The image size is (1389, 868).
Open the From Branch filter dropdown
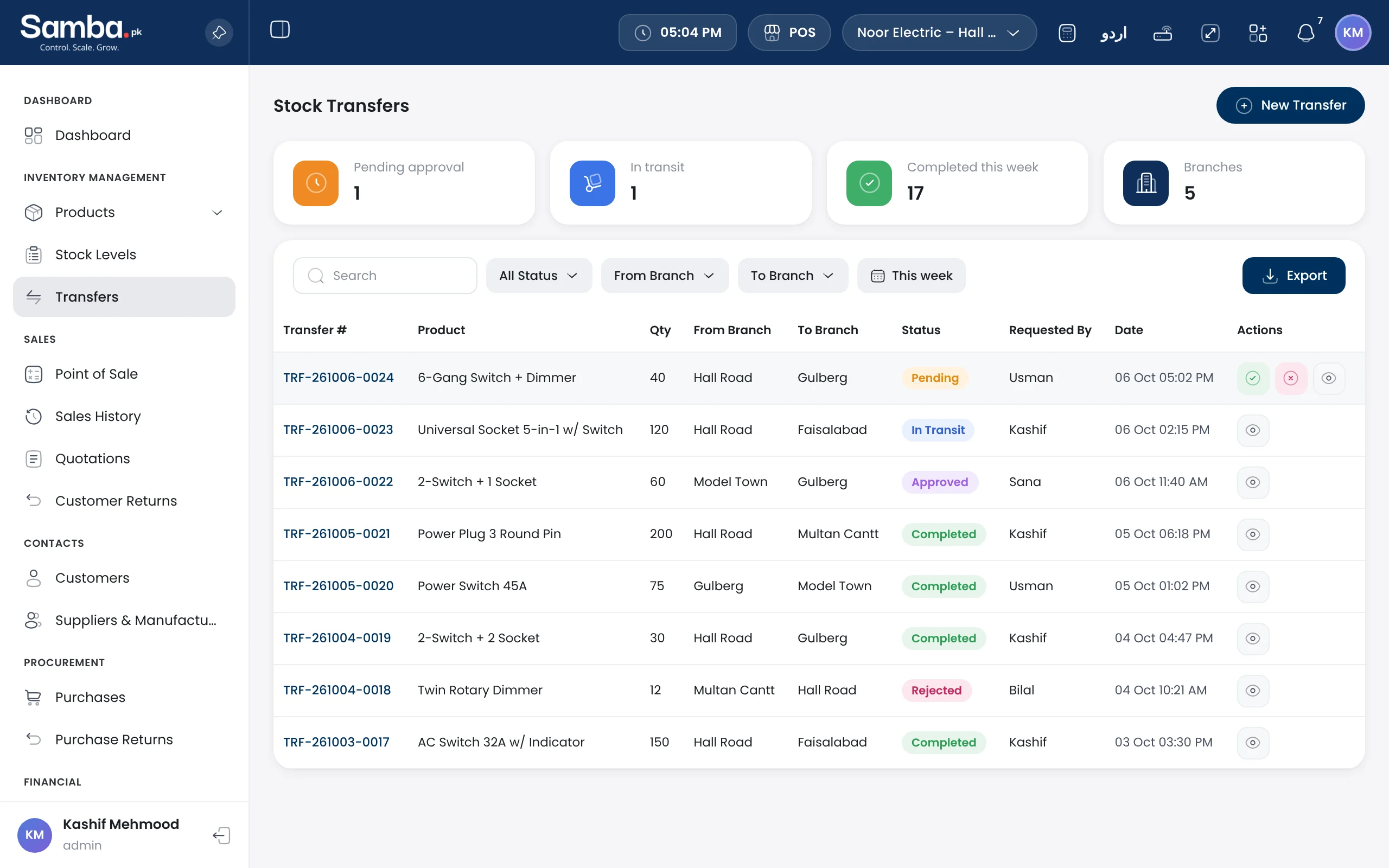[x=664, y=276]
